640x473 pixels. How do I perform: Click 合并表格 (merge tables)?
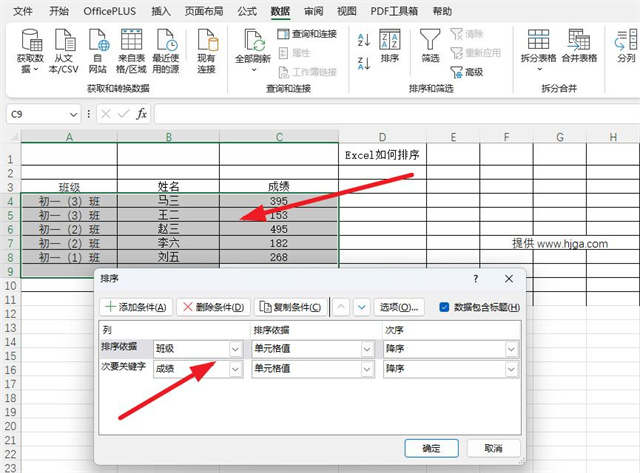tap(579, 46)
